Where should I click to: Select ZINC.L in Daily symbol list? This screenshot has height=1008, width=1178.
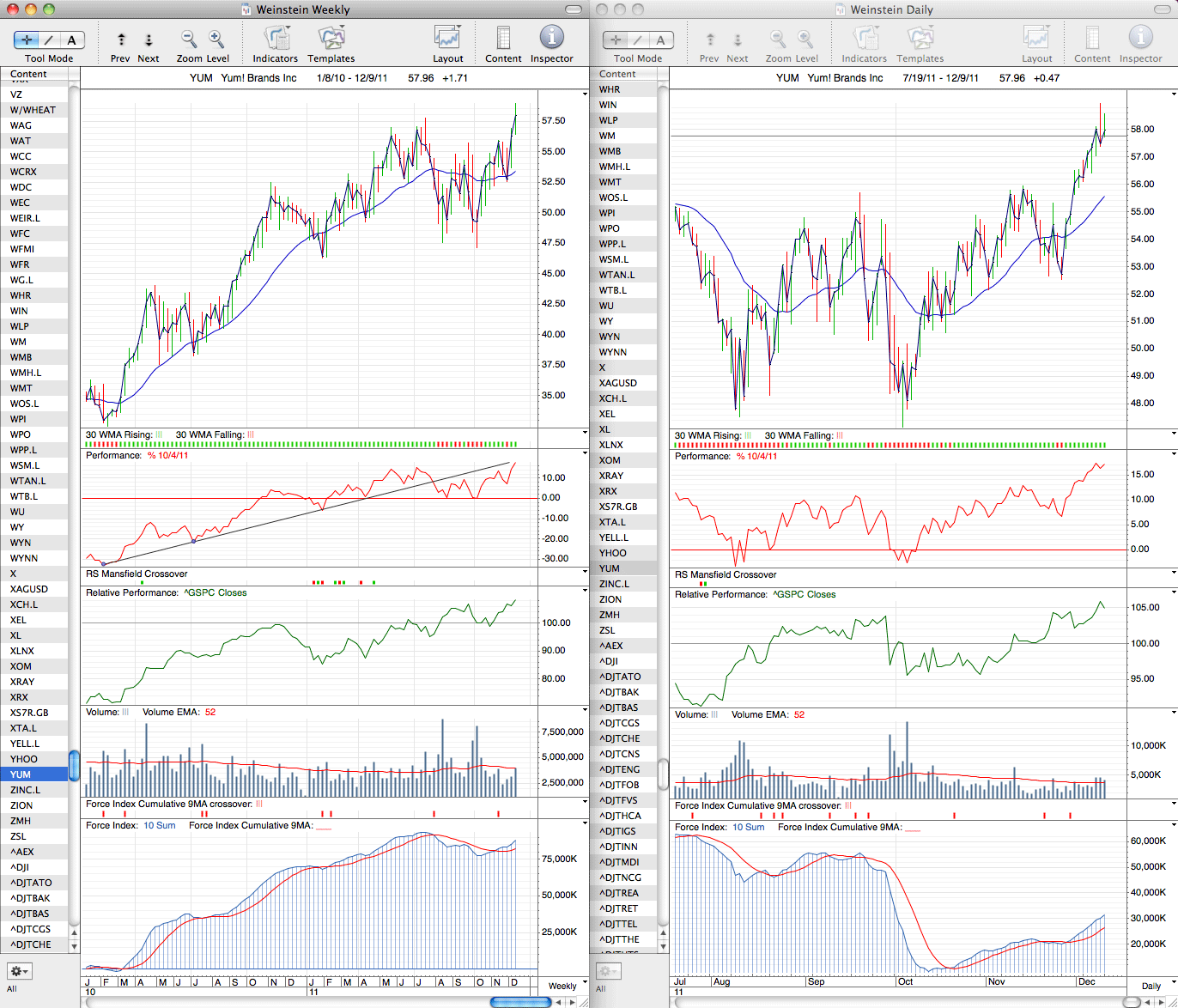tap(623, 584)
